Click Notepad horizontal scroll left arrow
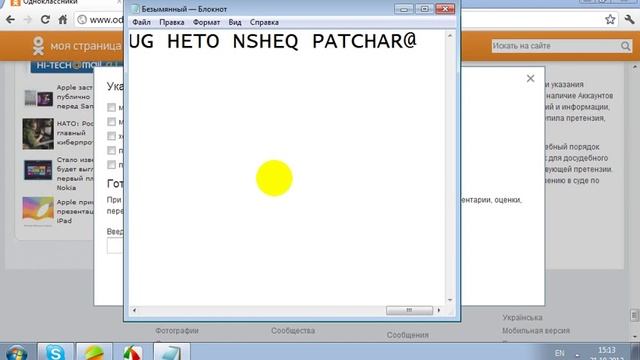Image resolution: width=640 pixels, height=360 pixels. pos(134,310)
